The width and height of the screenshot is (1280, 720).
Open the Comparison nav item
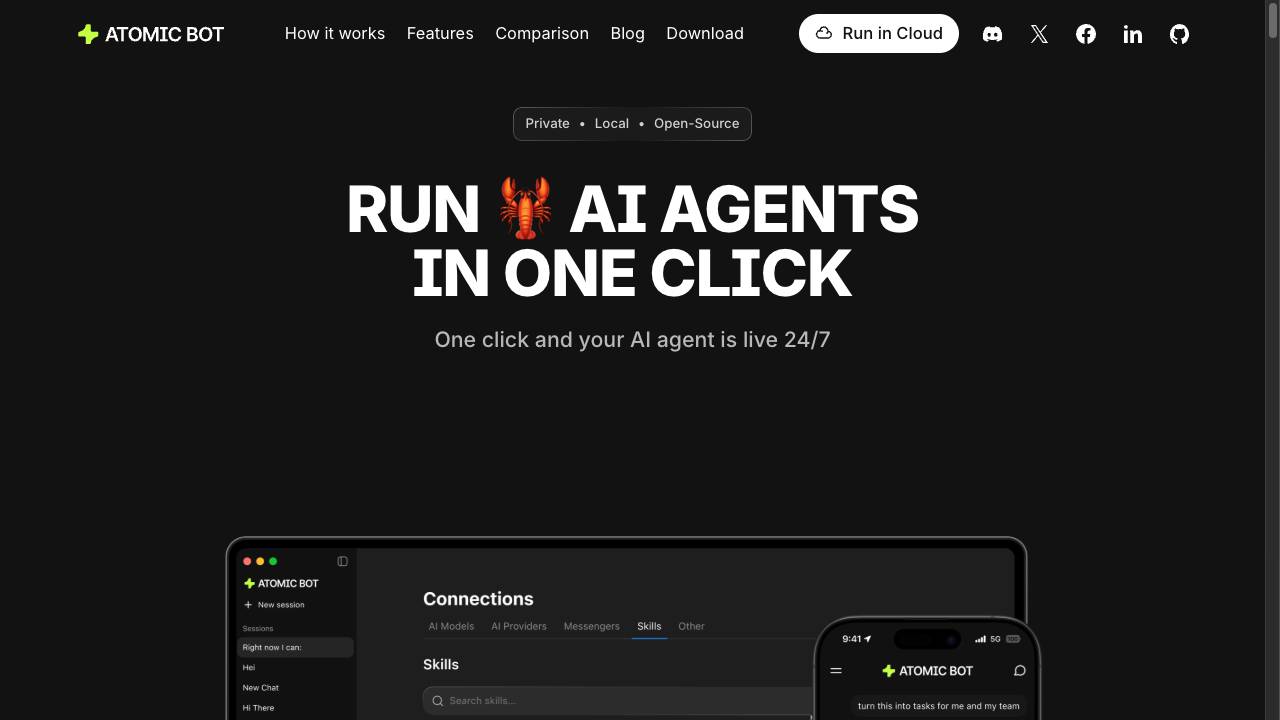[x=542, y=33]
